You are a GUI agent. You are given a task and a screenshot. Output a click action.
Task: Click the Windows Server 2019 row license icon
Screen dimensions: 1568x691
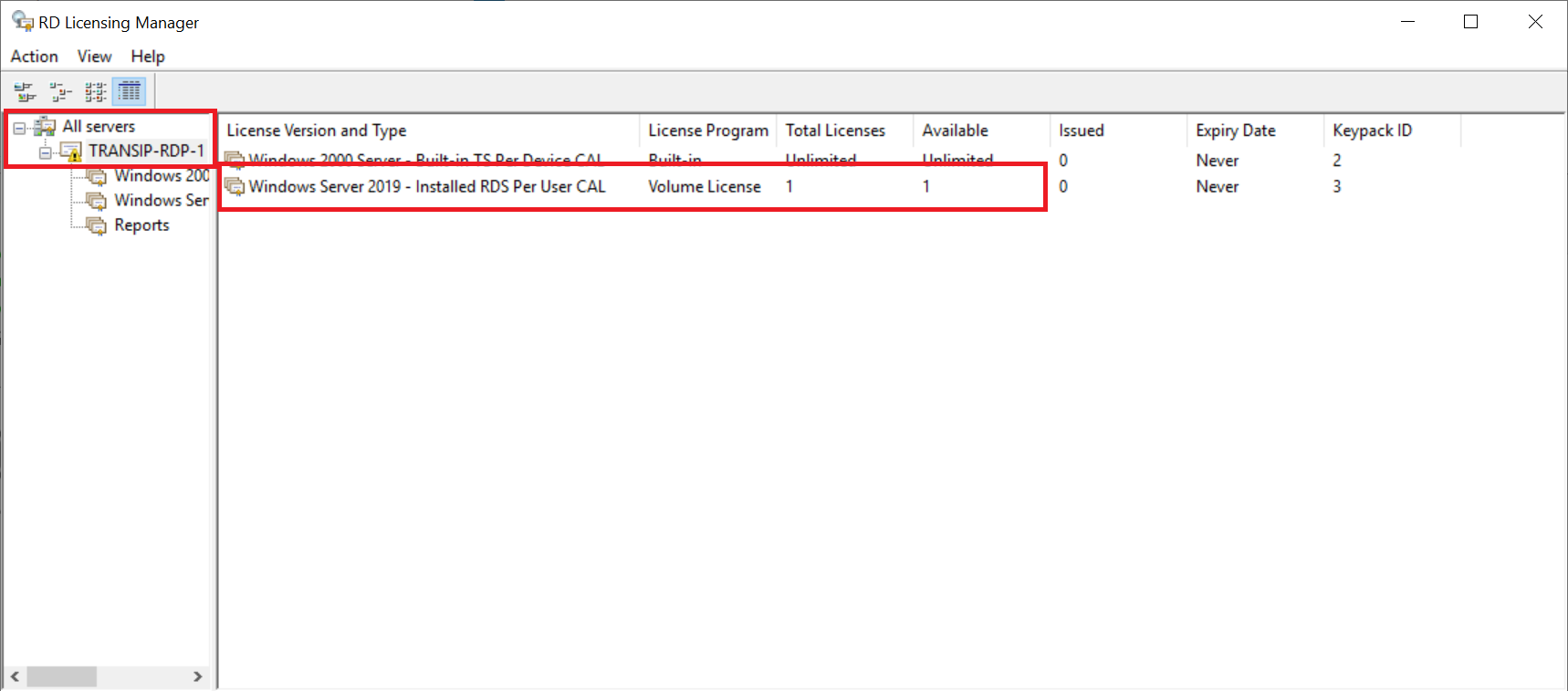235,186
